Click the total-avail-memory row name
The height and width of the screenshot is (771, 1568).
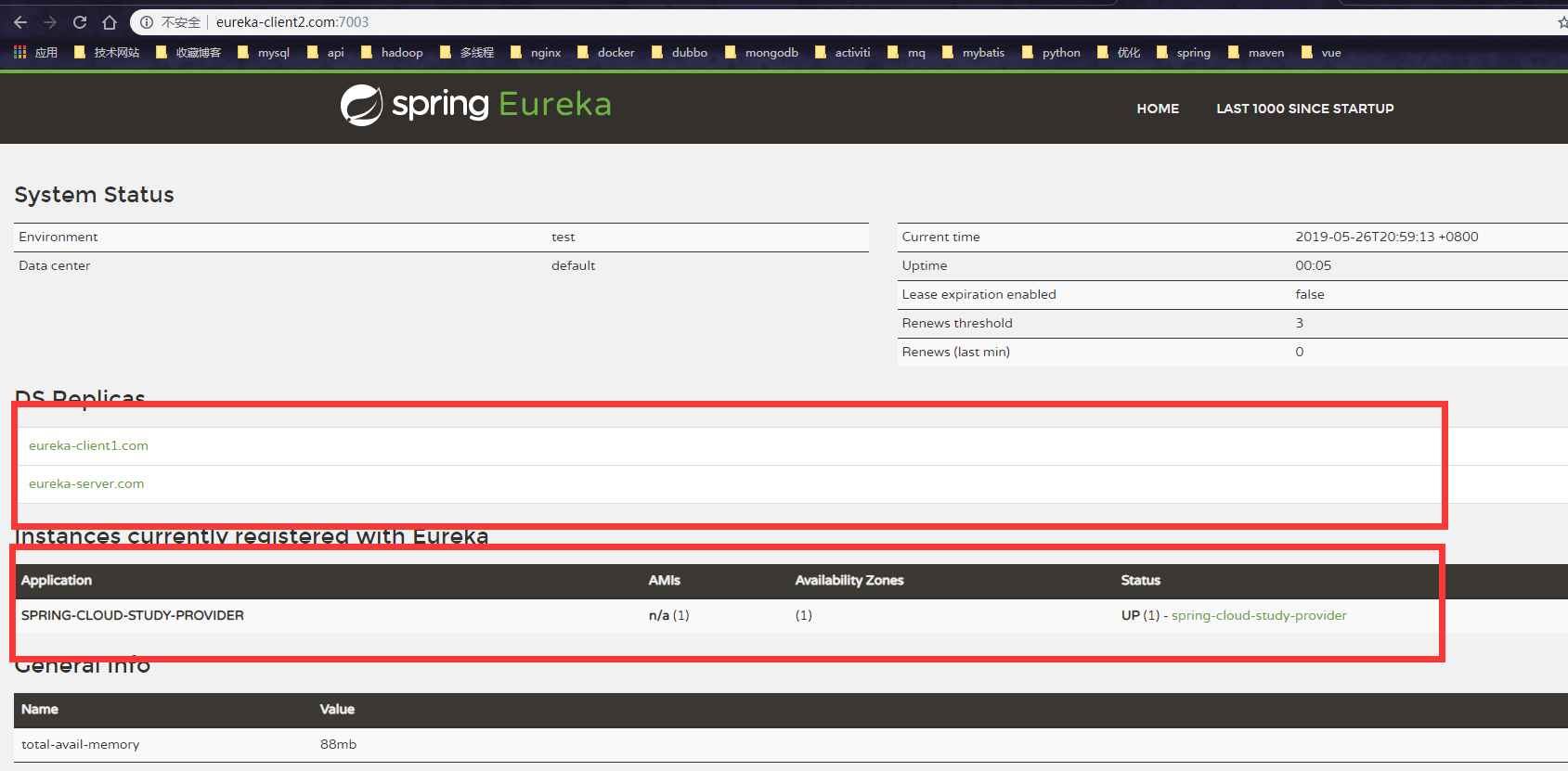[81, 745]
